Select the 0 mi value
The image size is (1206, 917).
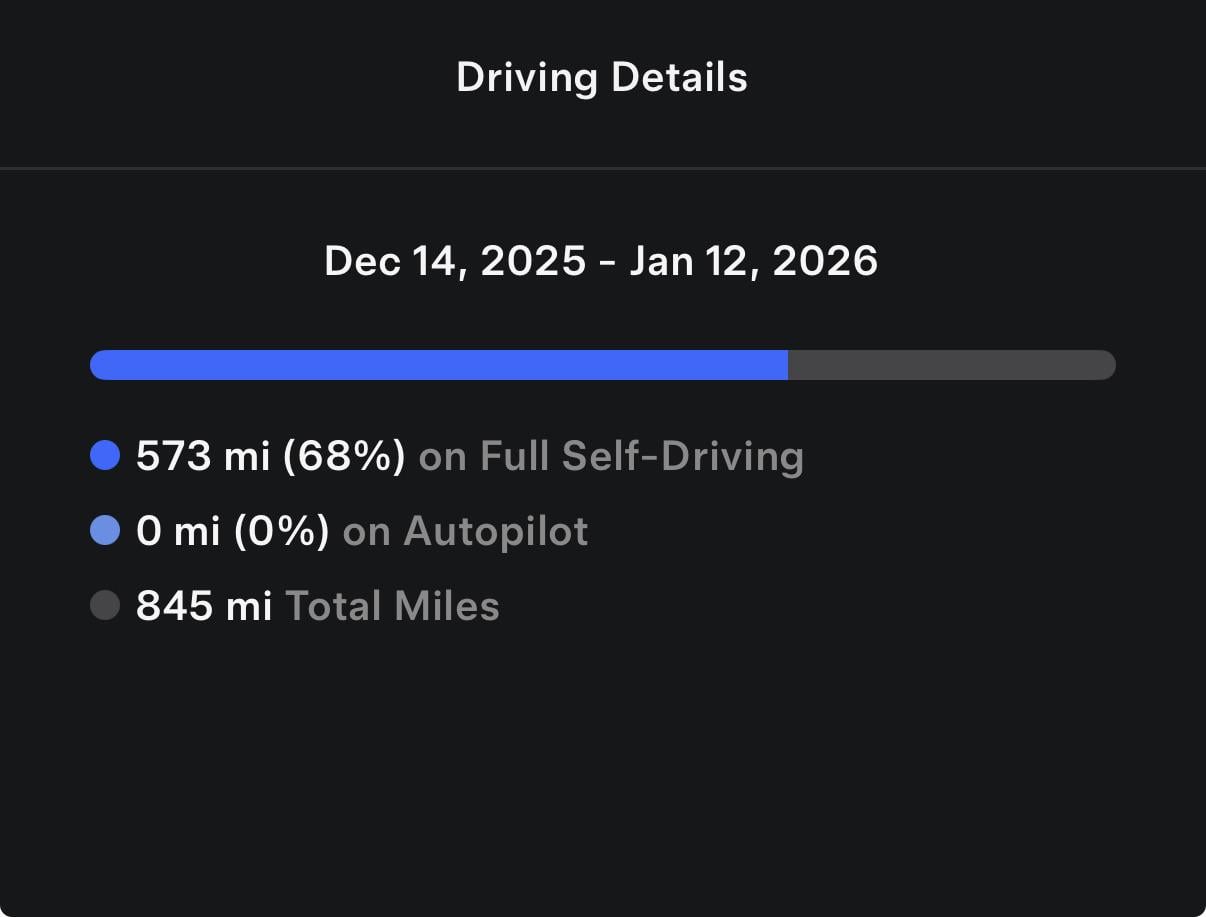coord(178,531)
